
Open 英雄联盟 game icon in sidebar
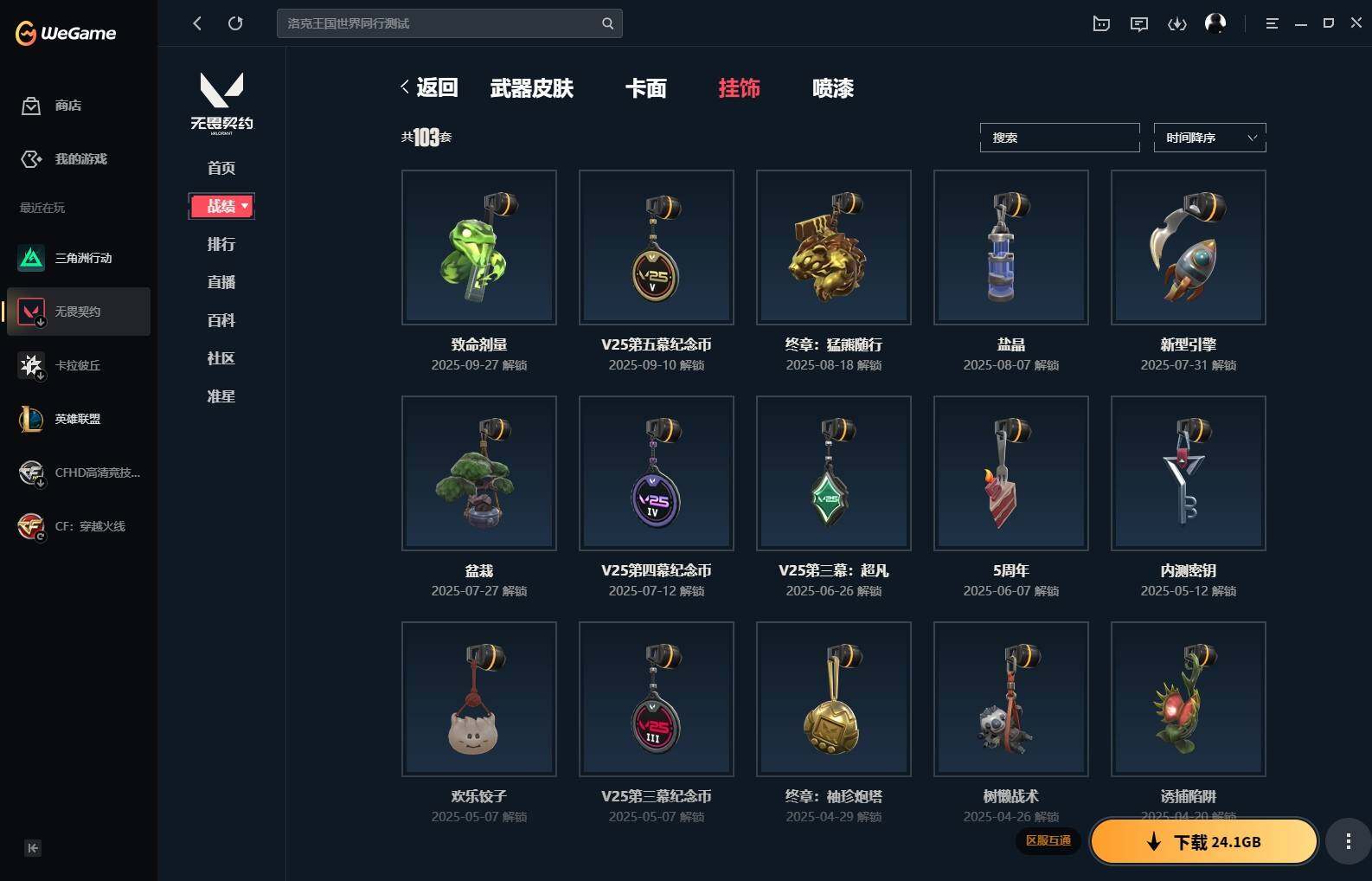coord(31,419)
